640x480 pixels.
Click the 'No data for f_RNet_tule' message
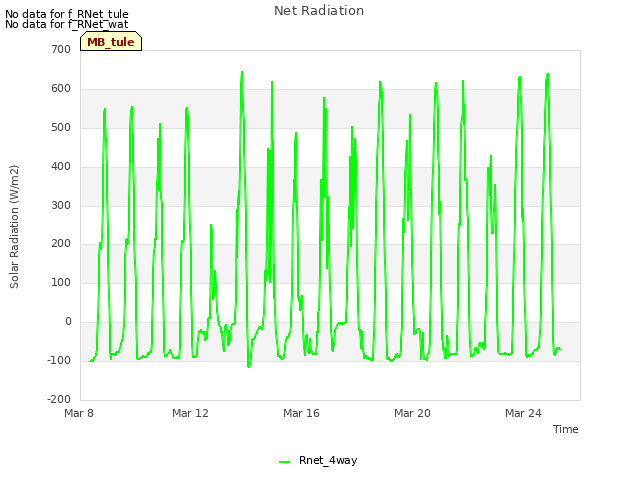click(67, 14)
